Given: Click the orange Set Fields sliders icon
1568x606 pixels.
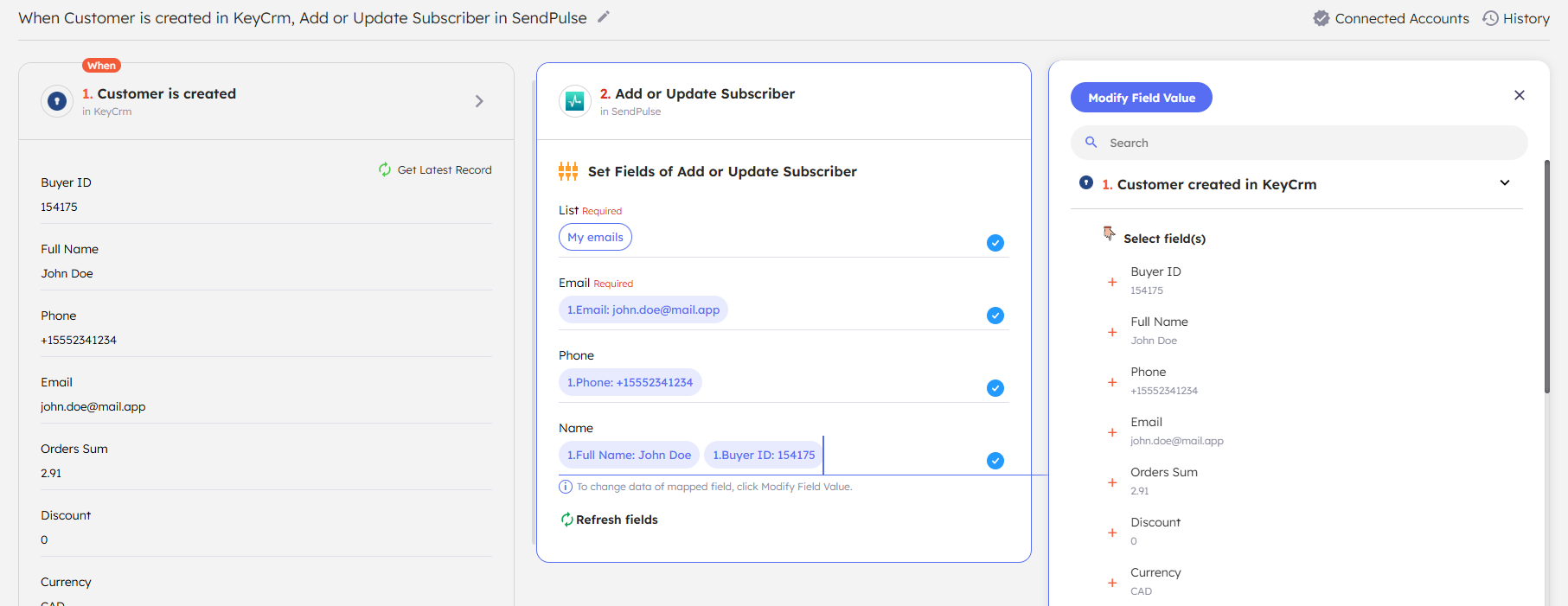Looking at the screenshot, I should click(568, 171).
